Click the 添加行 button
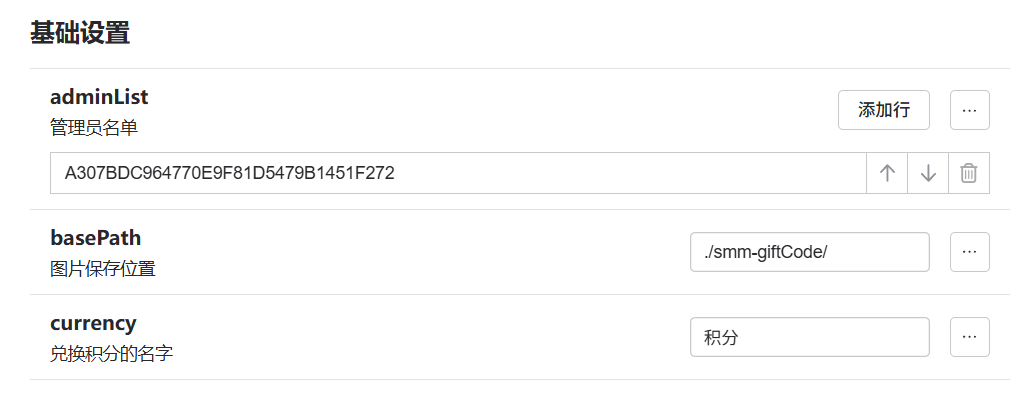The image size is (1033, 405). (883, 110)
